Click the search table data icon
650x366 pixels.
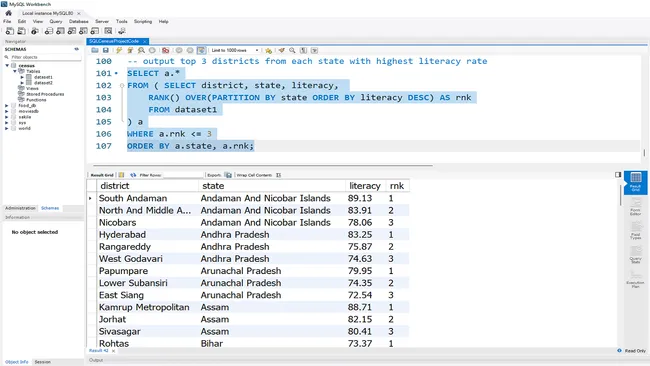click(108, 31)
